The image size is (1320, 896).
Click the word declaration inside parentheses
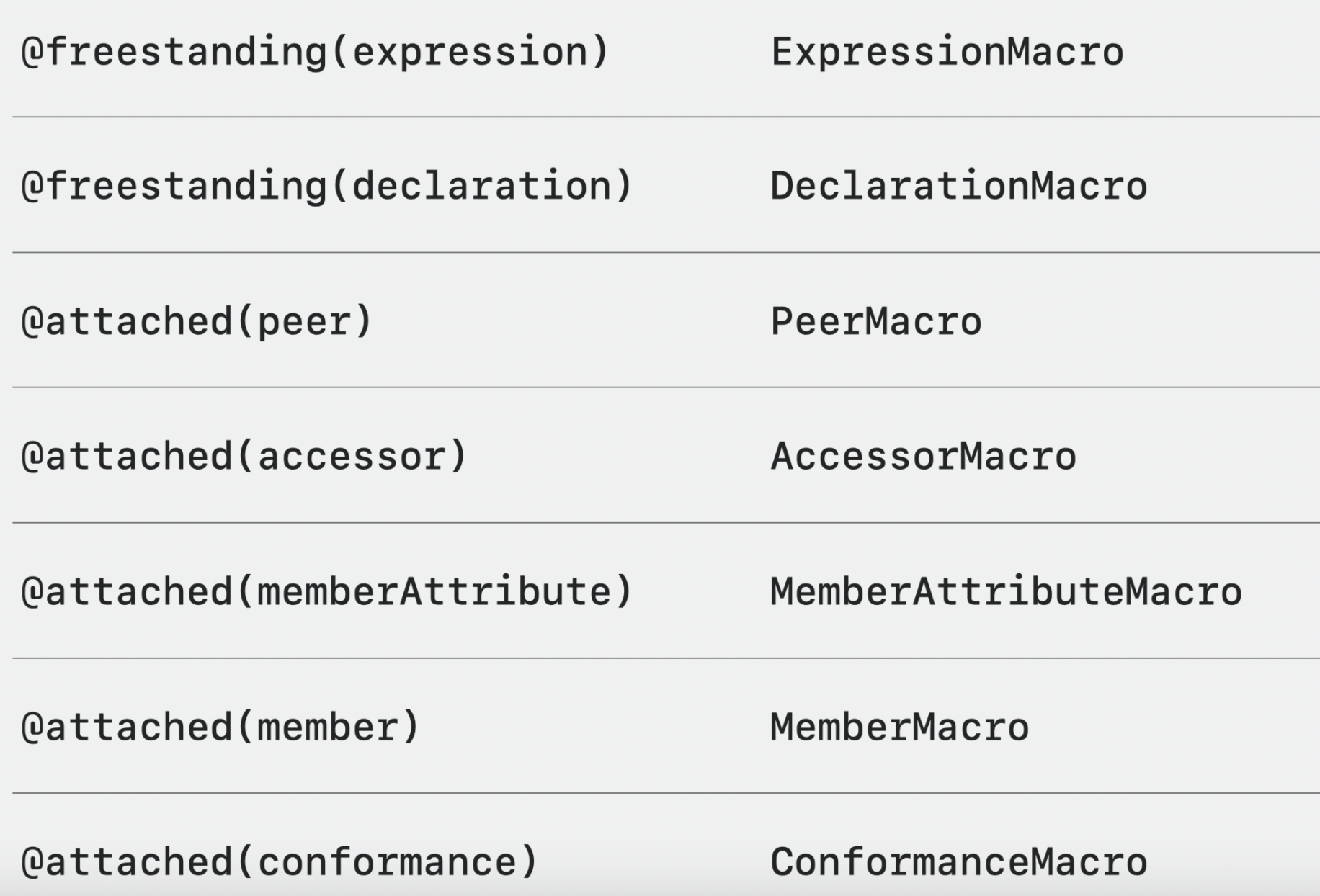[481, 187]
